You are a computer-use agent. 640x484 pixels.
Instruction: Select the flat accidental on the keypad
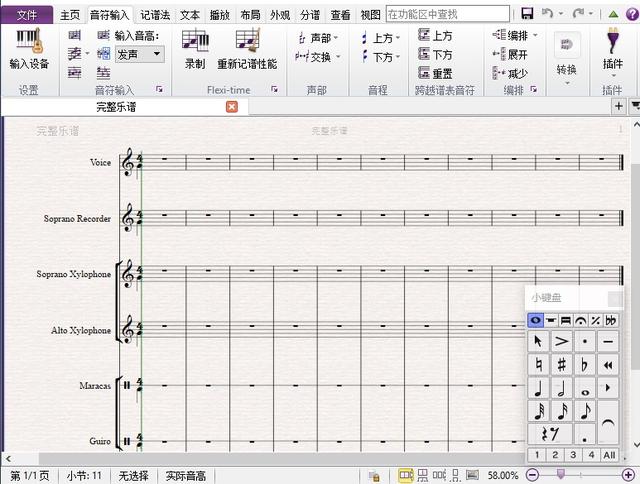click(x=584, y=364)
